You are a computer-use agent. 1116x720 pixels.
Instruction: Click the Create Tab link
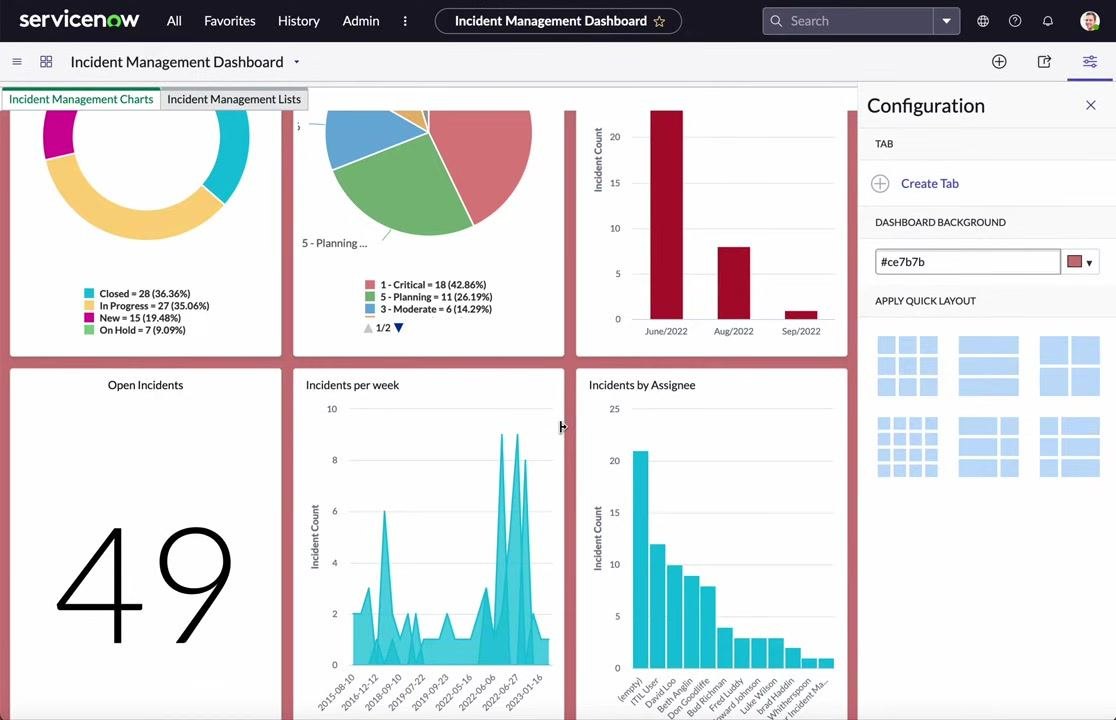click(930, 184)
